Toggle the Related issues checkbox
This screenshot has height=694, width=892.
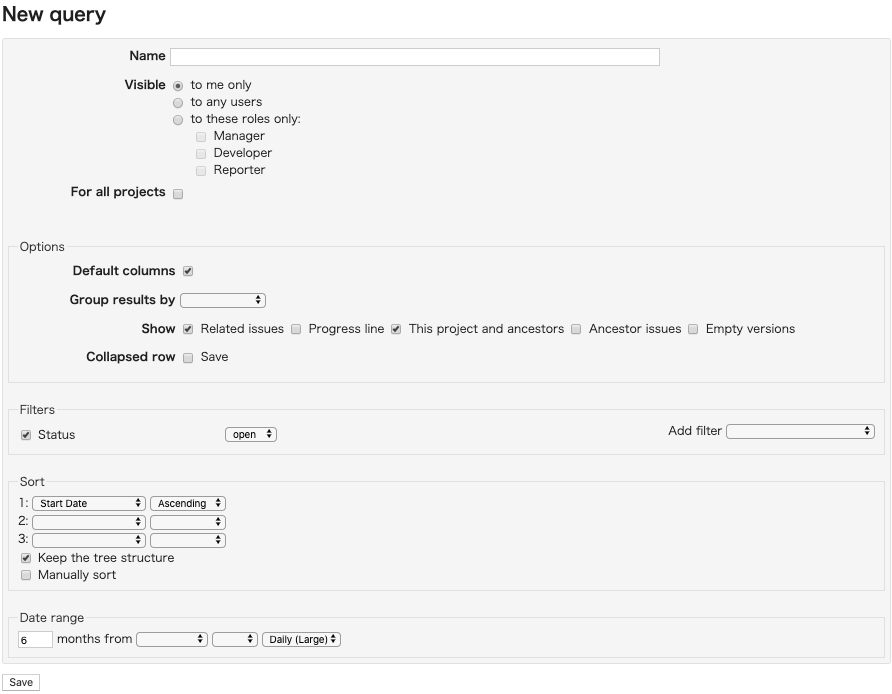[x=188, y=329]
